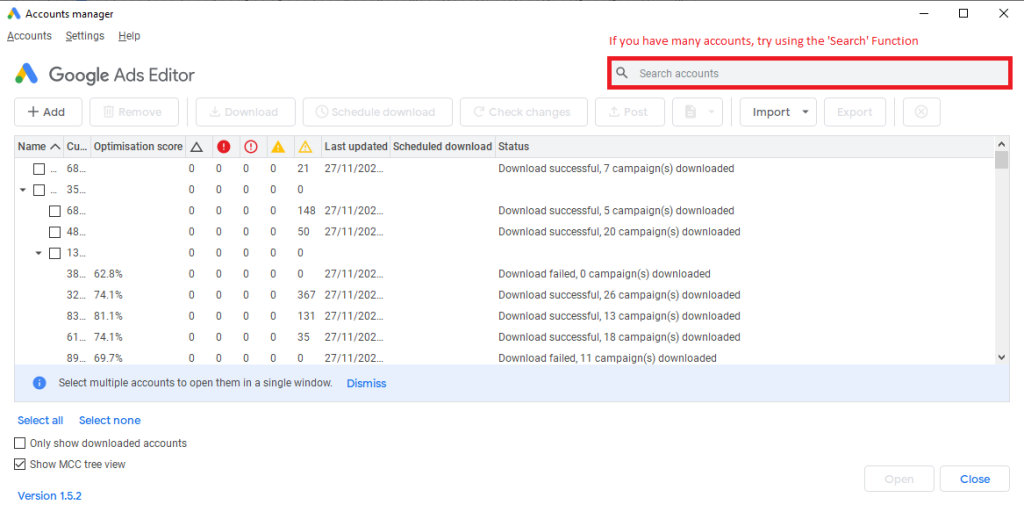The image size is (1024, 512).
Task: Click the Select none link
Action: pyautogui.click(x=110, y=420)
